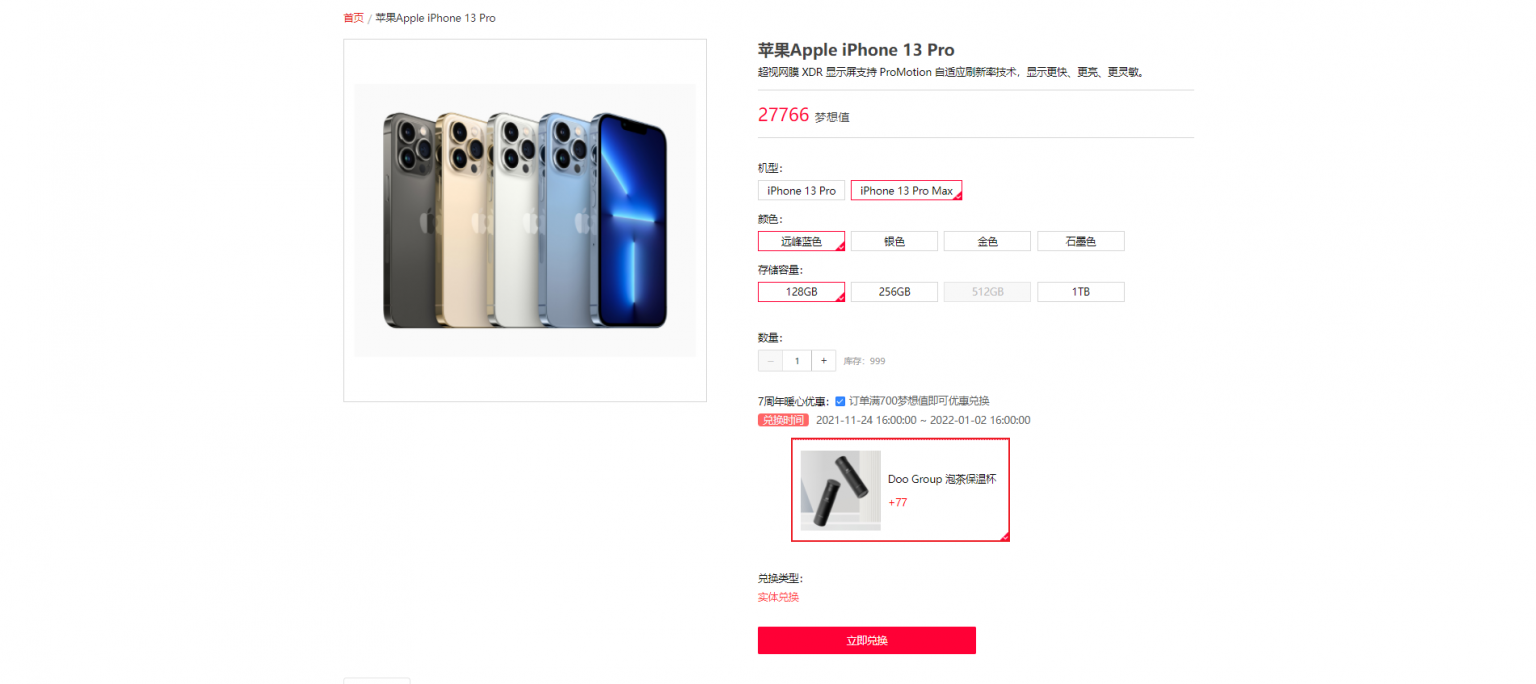Viewport: 1536px width, 684px height.
Task: Select the iPhone 13 Pro model option
Action: coord(801,190)
